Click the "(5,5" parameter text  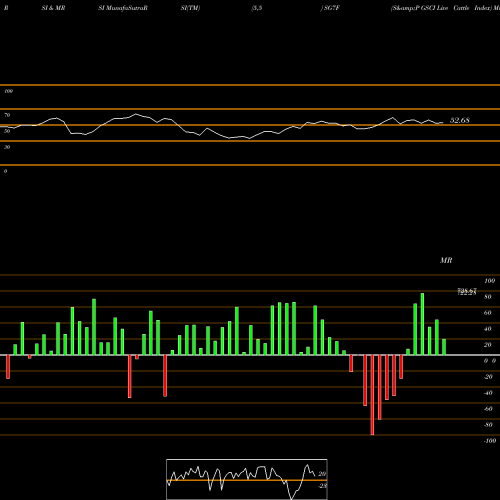point(257,8)
